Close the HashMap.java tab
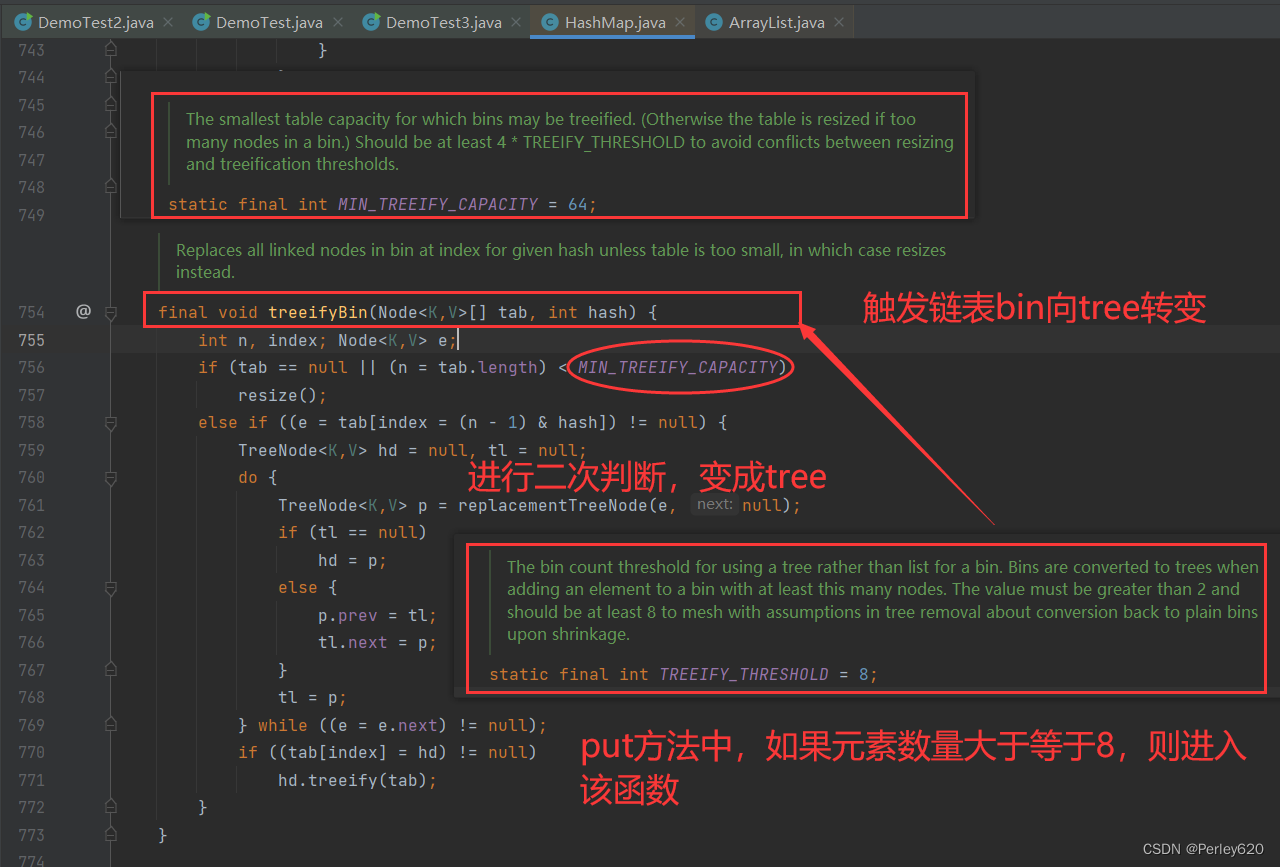 679,22
